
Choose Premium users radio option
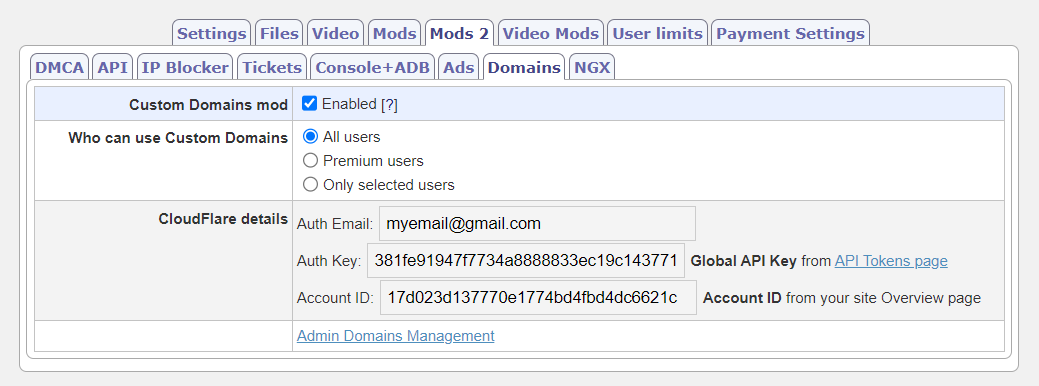310,160
